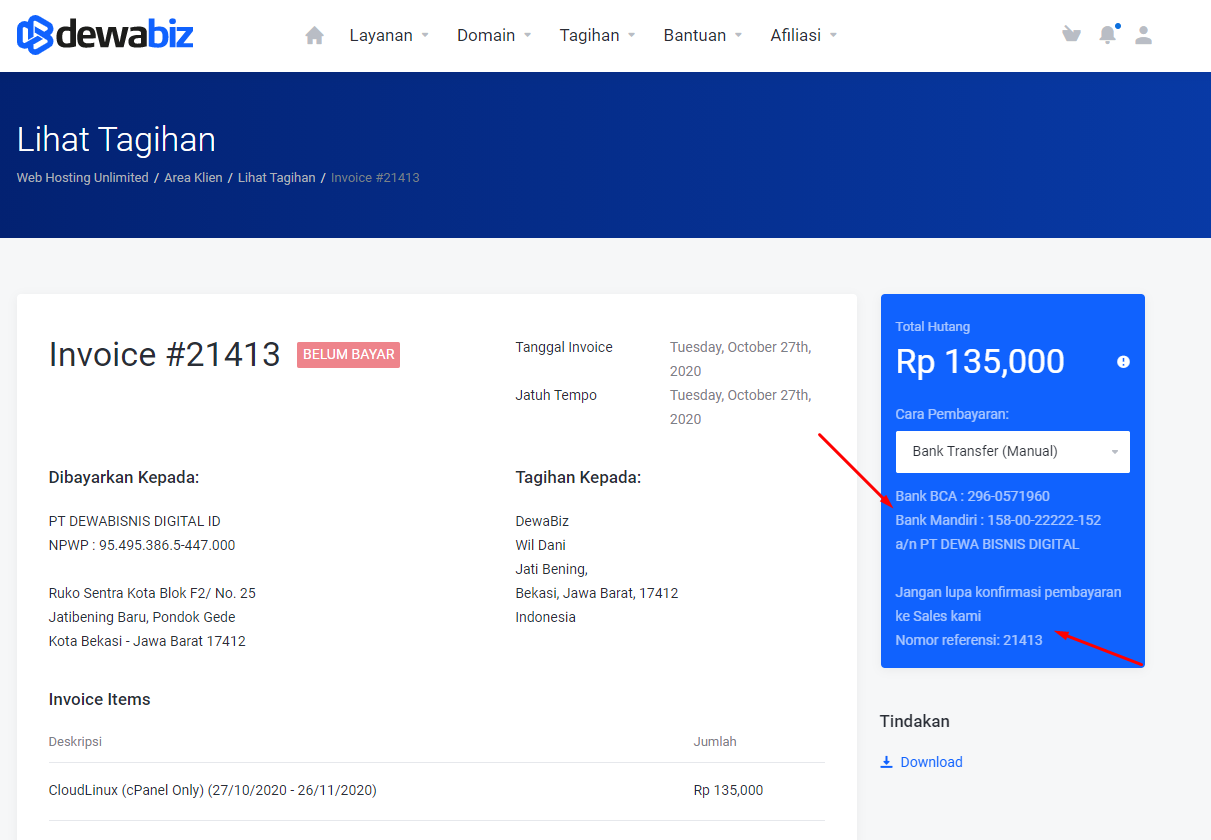The height and width of the screenshot is (840, 1211).
Task: Click the Lihat Tagihan page title
Action: (x=116, y=139)
